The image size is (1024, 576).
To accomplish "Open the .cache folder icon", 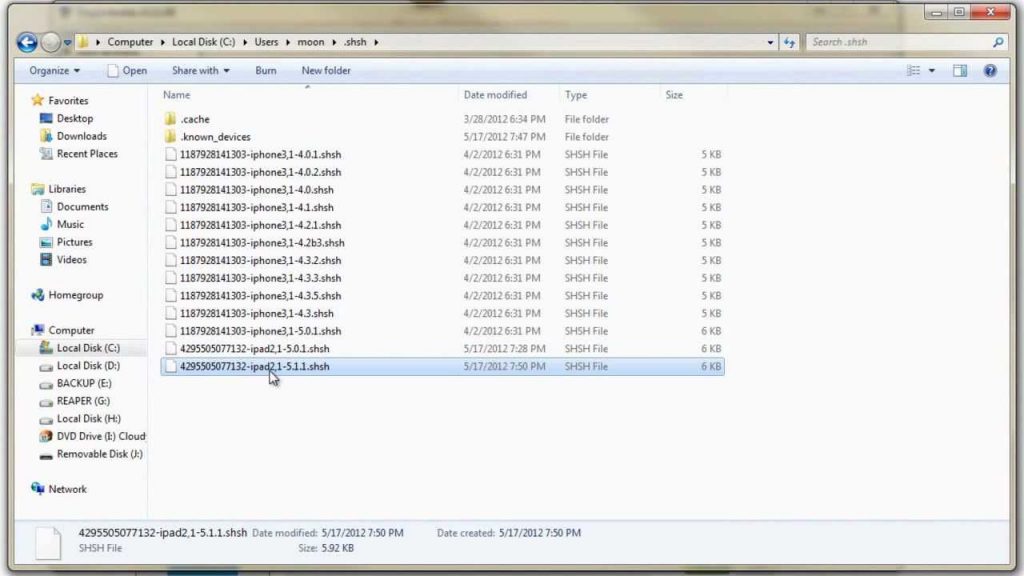I will click(171, 119).
